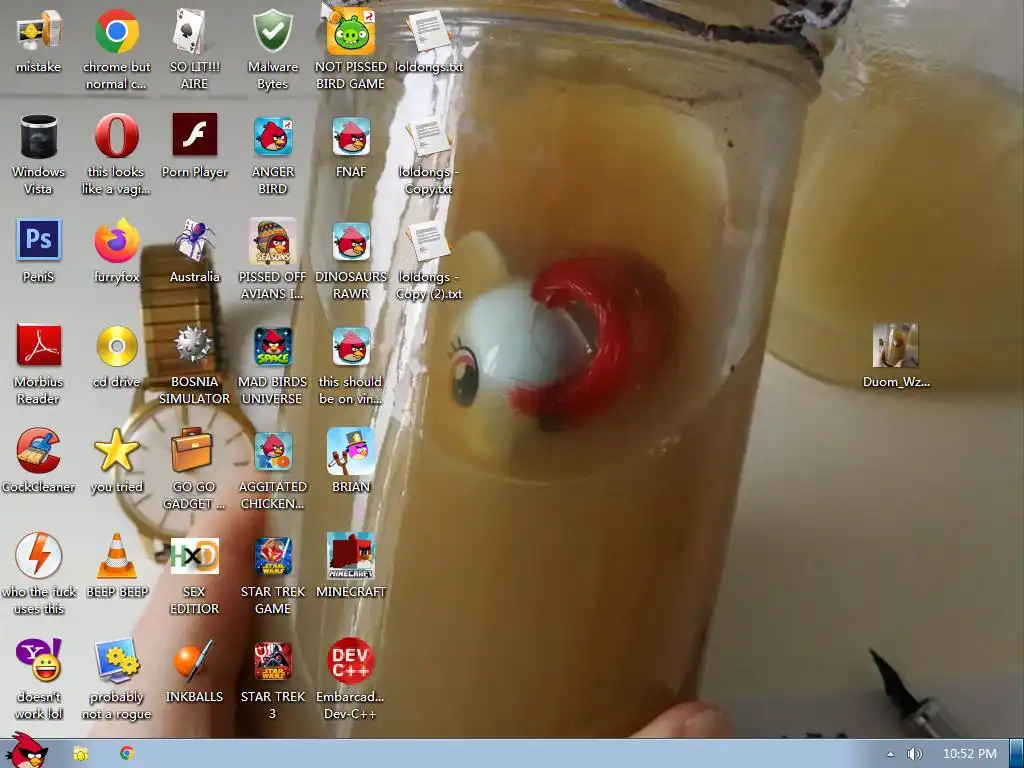
Task: Open the loldongs.txt file
Action: pyautogui.click(x=428, y=31)
